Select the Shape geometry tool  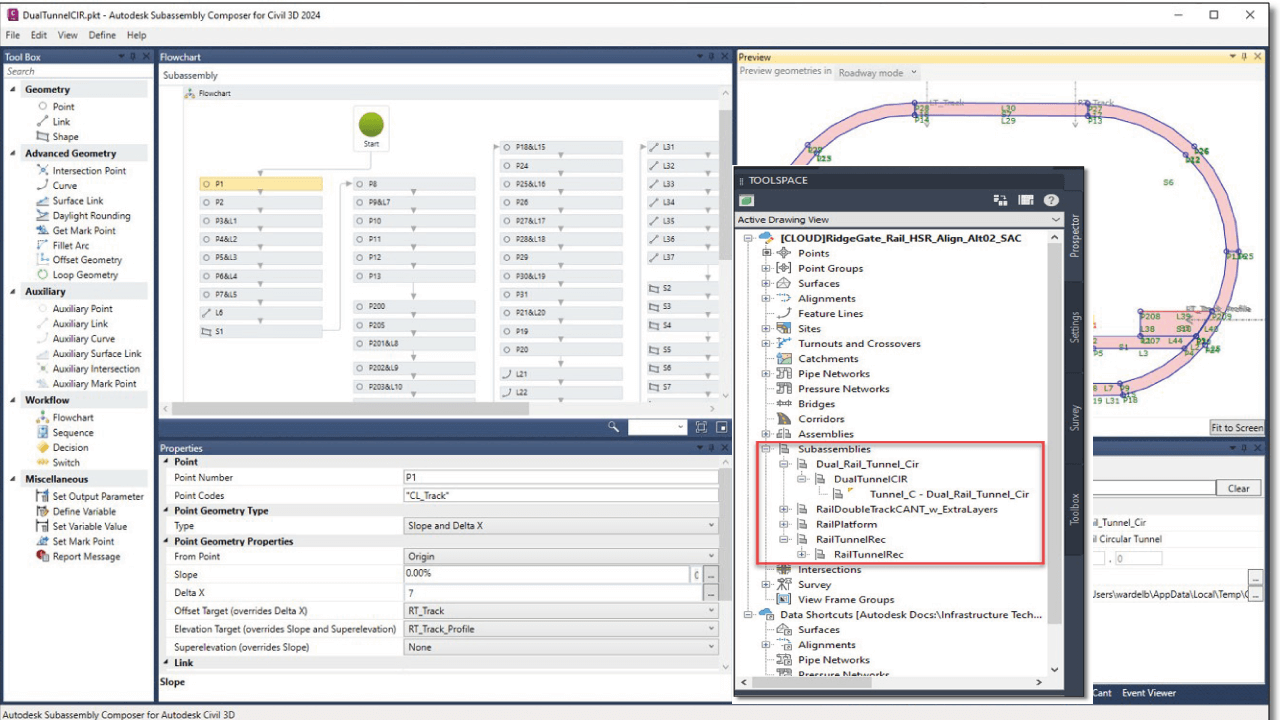pos(65,136)
